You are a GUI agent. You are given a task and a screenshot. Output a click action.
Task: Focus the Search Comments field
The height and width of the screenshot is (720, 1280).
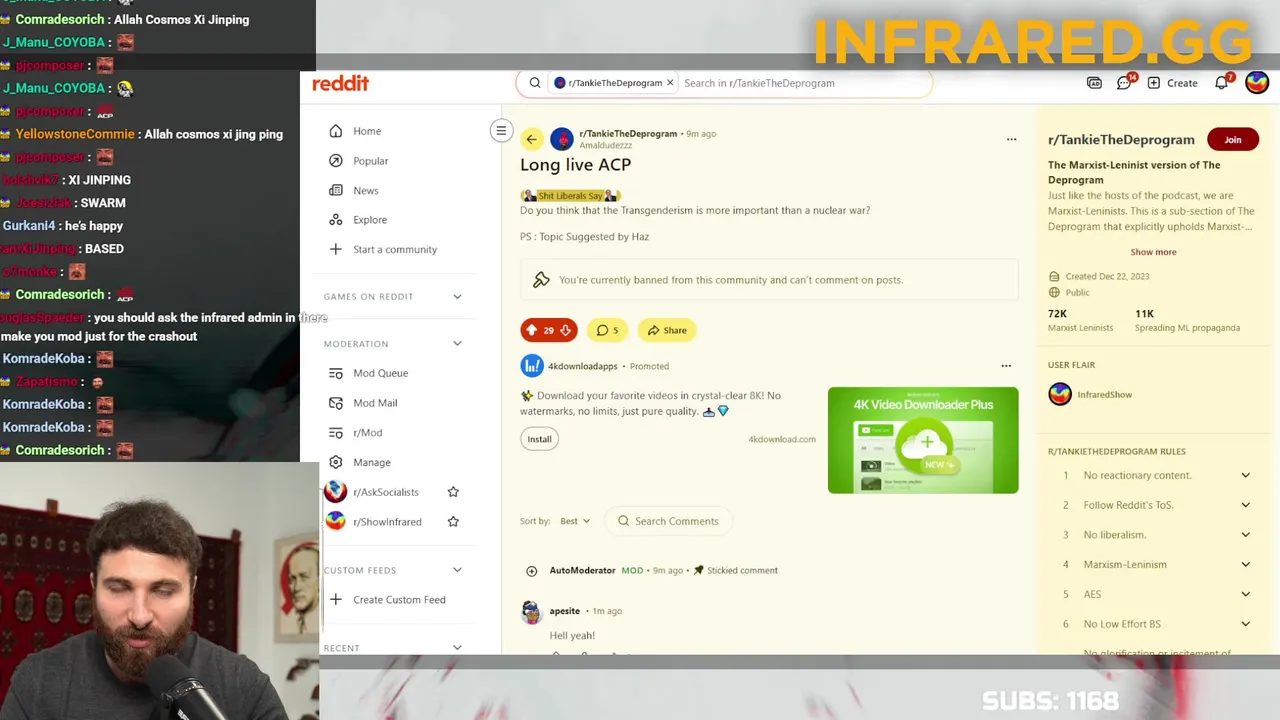[x=668, y=521]
